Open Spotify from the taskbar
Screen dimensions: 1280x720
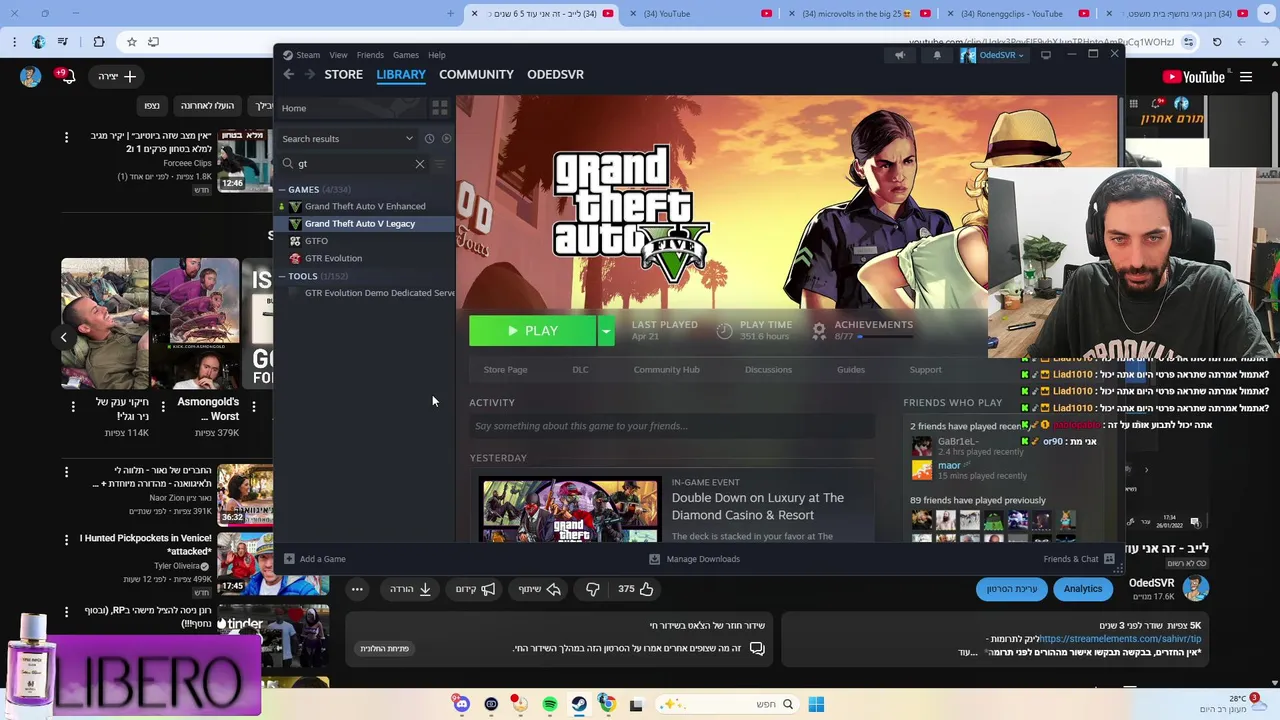point(550,704)
